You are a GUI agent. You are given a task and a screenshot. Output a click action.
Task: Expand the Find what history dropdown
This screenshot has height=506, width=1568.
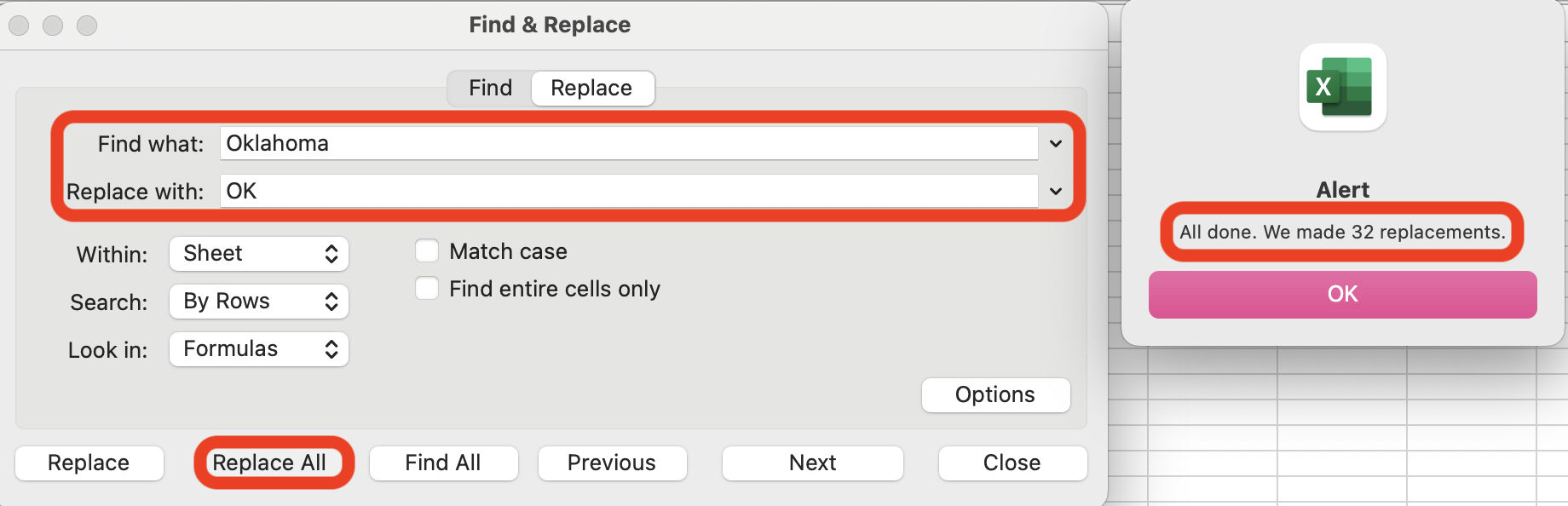[x=1056, y=144]
